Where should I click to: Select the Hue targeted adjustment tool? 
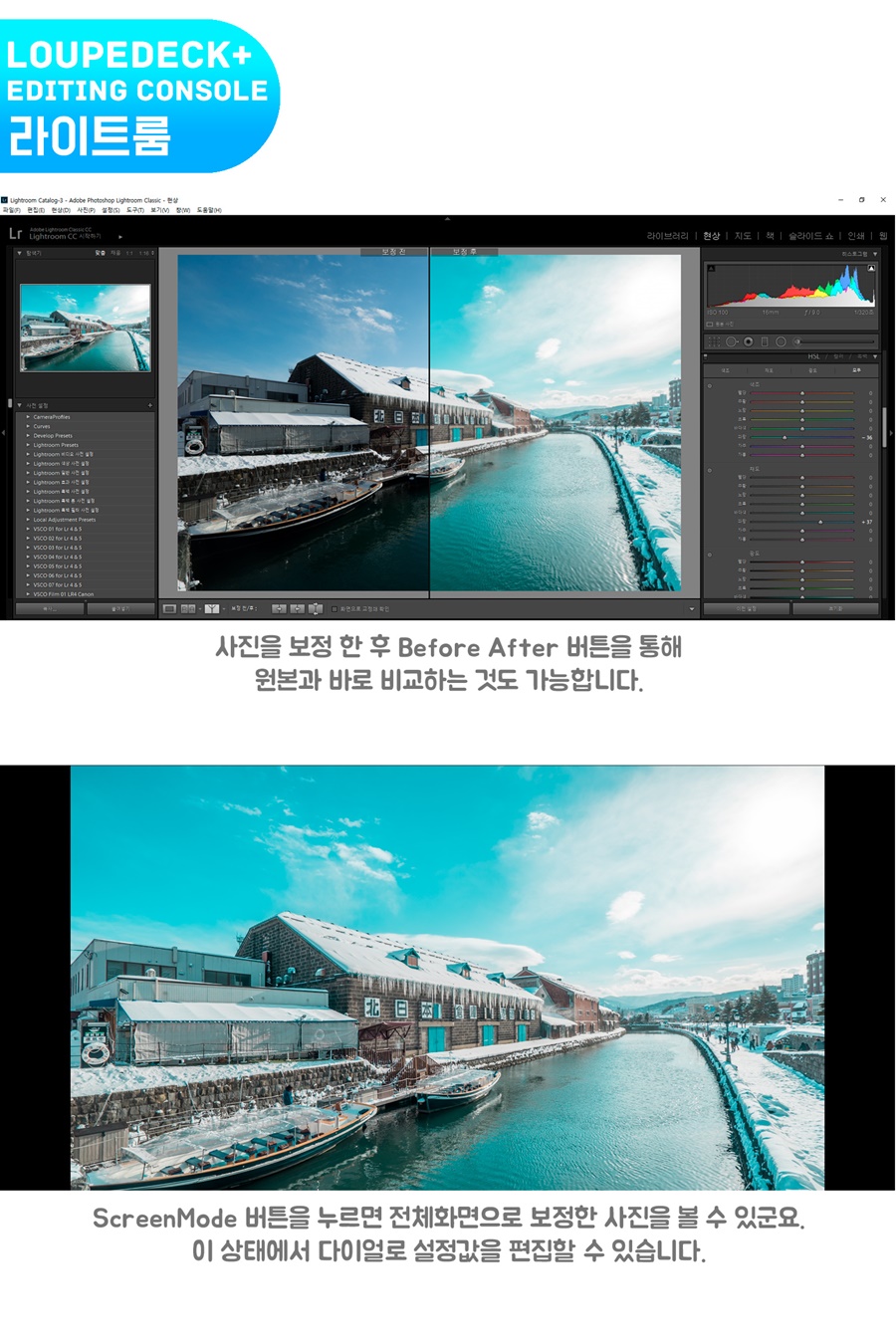(710, 385)
